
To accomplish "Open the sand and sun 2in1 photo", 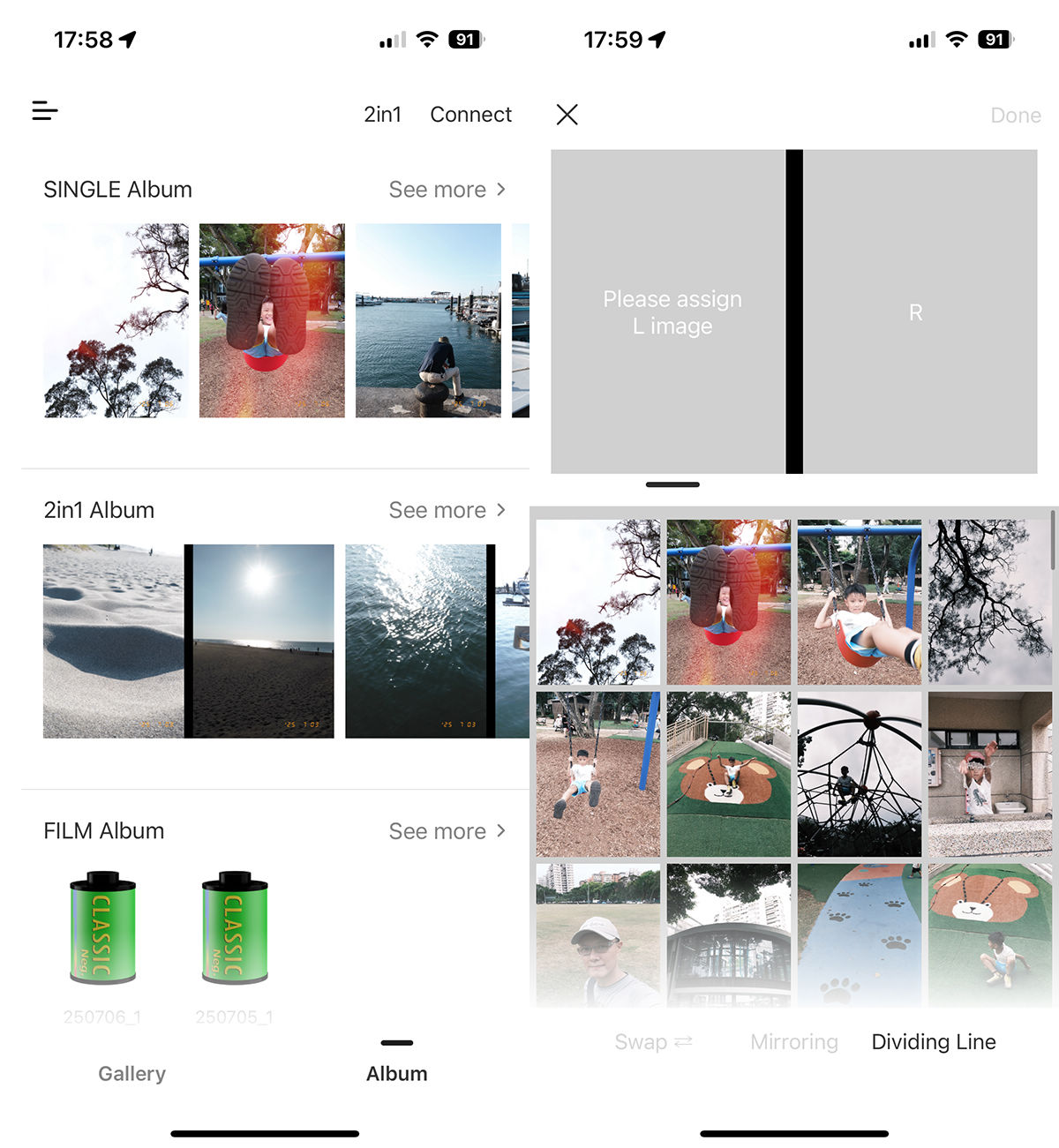I will 189,641.
